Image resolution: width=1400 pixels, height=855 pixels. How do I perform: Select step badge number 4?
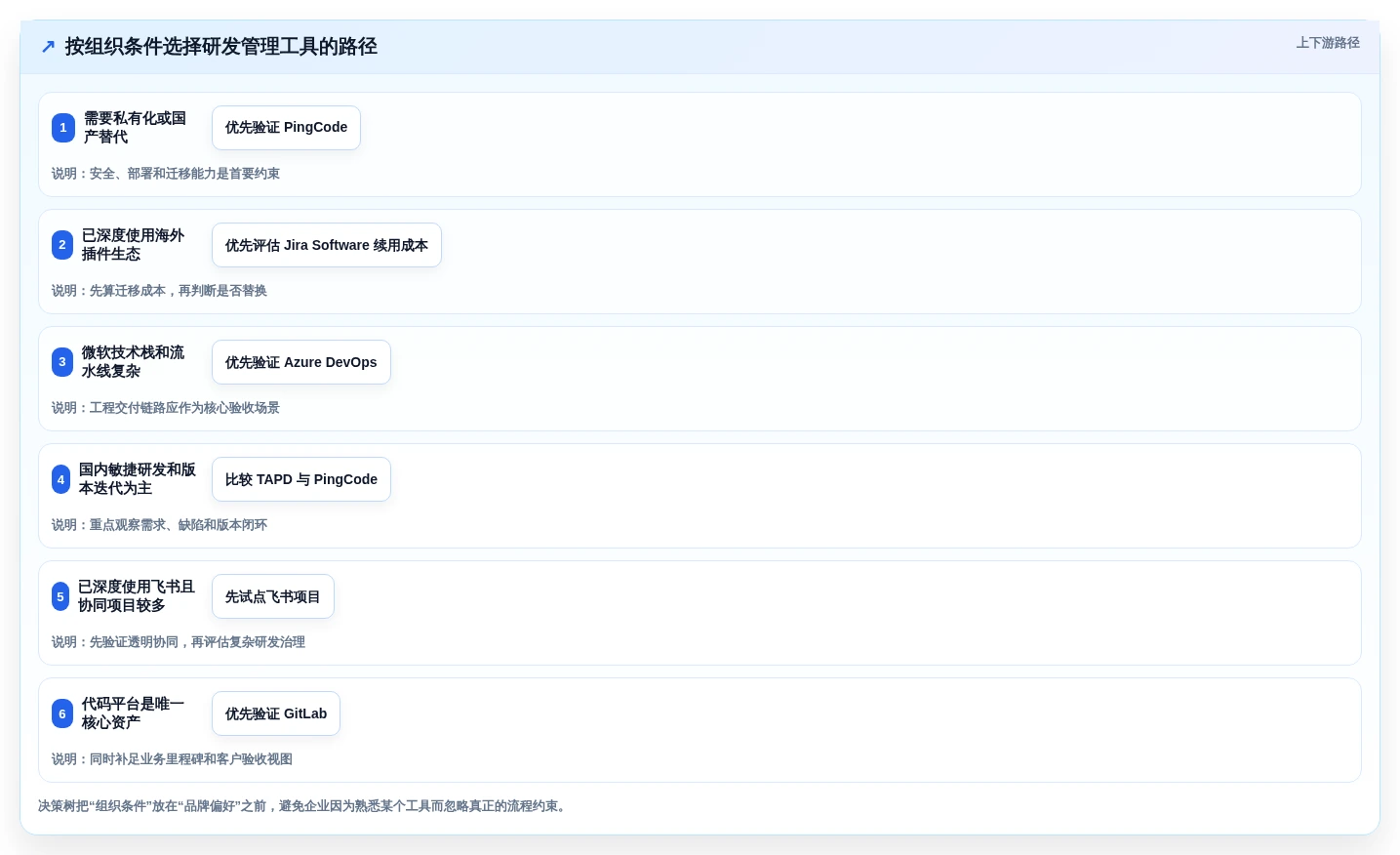(x=60, y=479)
